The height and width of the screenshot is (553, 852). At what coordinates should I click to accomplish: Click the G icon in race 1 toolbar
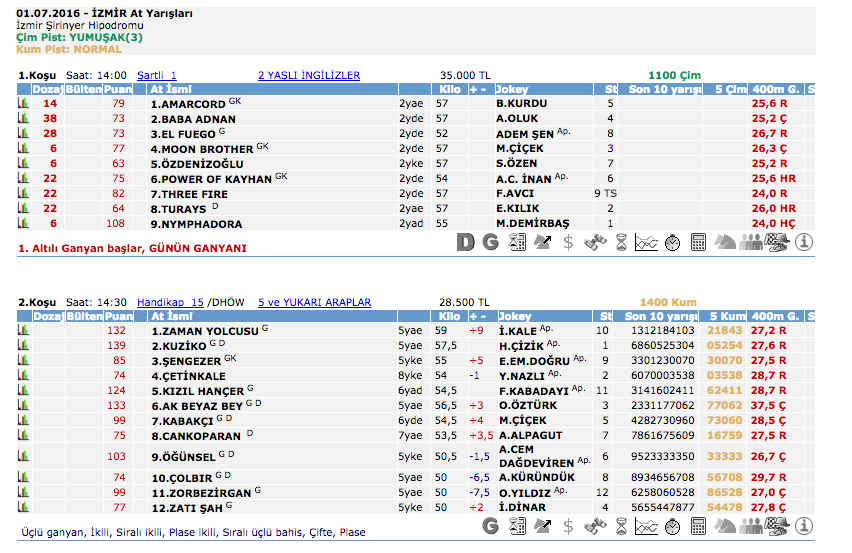[x=490, y=242]
